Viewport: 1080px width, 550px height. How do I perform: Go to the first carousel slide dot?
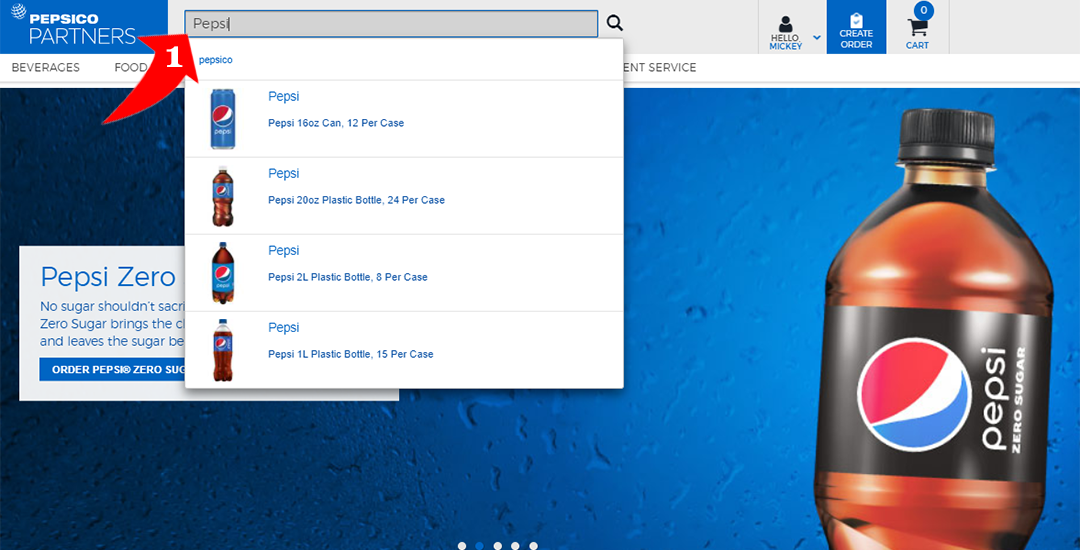pos(462,546)
